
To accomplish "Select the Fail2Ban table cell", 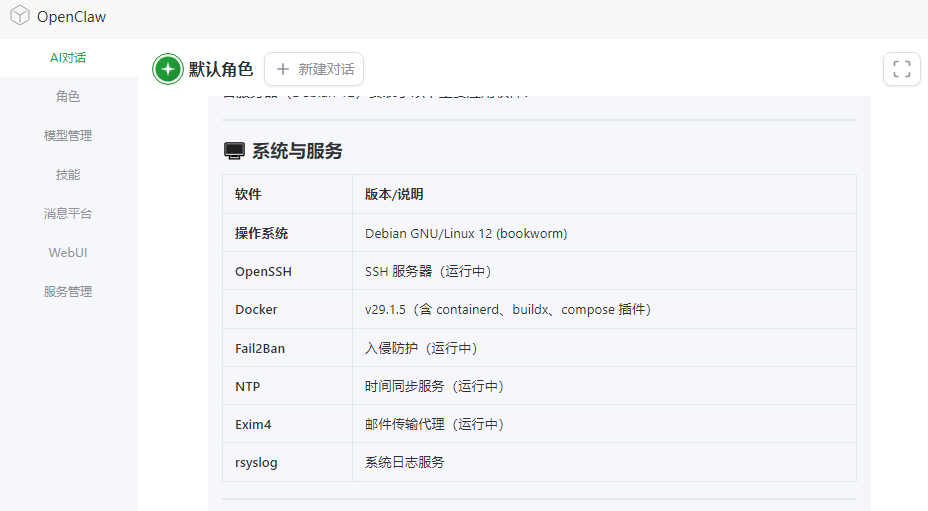I will coord(288,348).
